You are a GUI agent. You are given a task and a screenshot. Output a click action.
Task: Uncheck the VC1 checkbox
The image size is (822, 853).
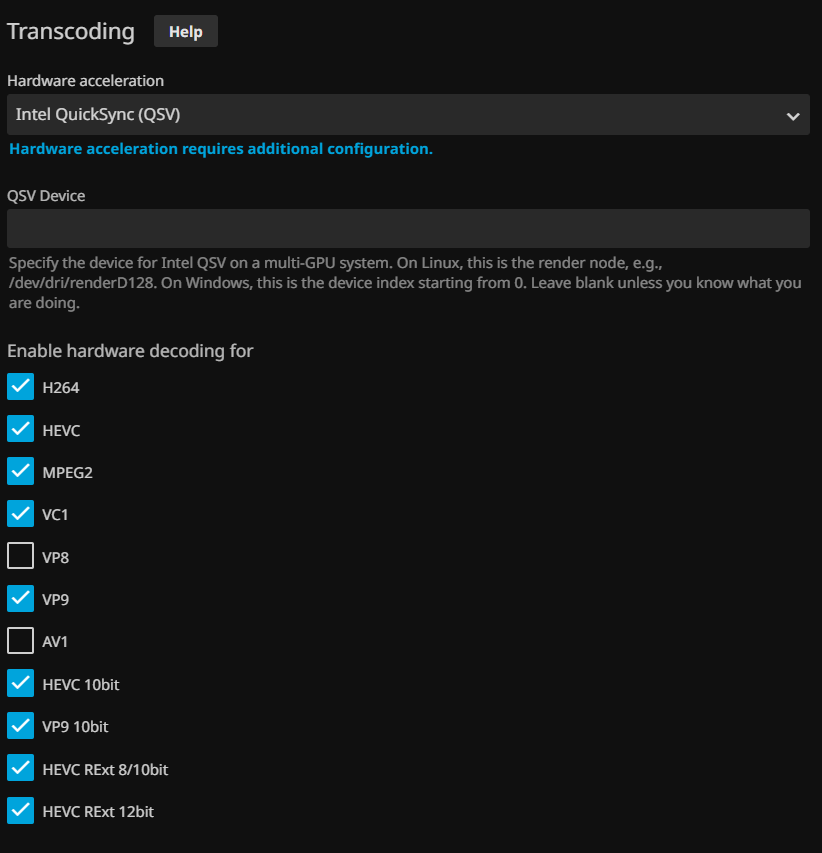pyautogui.click(x=21, y=514)
